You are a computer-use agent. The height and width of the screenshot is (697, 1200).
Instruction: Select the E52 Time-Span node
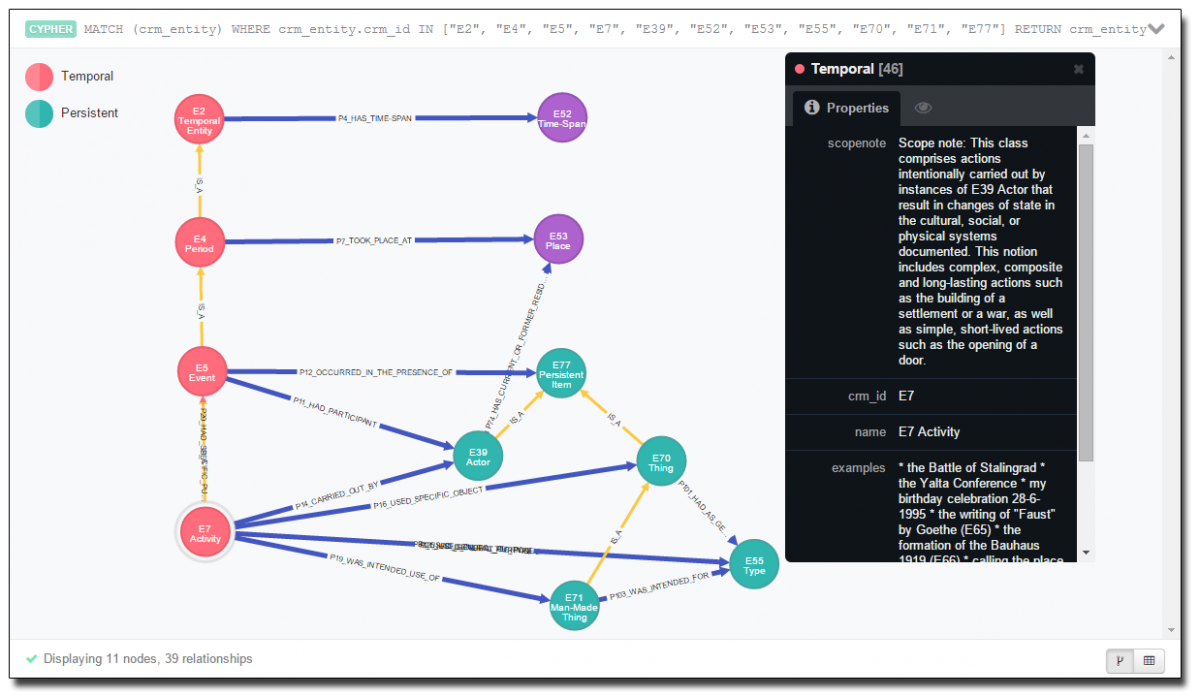coord(562,117)
